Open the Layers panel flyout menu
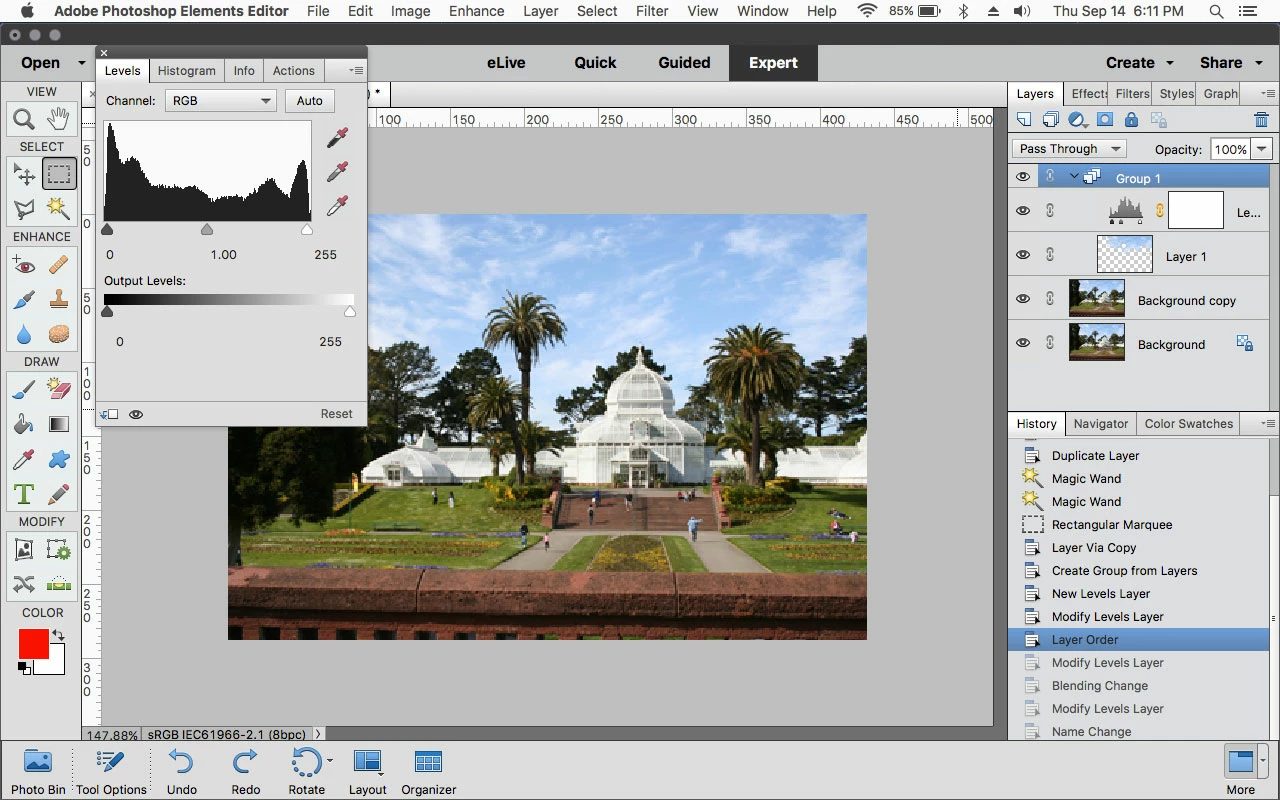Screen dimensions: 1280x800 click(1269, 93)
